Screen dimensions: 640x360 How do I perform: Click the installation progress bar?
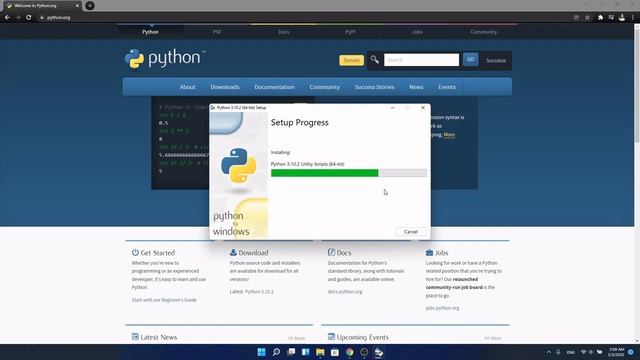349,173
